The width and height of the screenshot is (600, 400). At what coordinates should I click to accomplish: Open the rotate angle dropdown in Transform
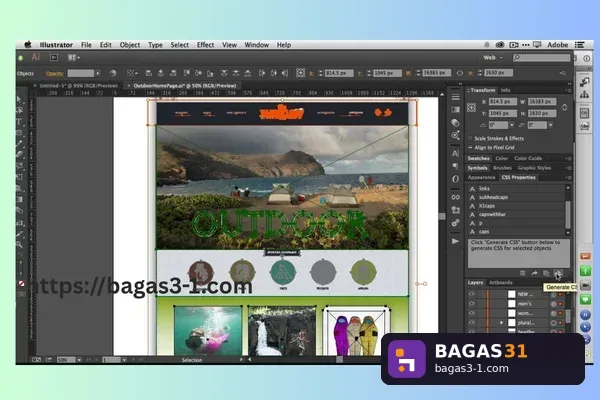point(512,125)
